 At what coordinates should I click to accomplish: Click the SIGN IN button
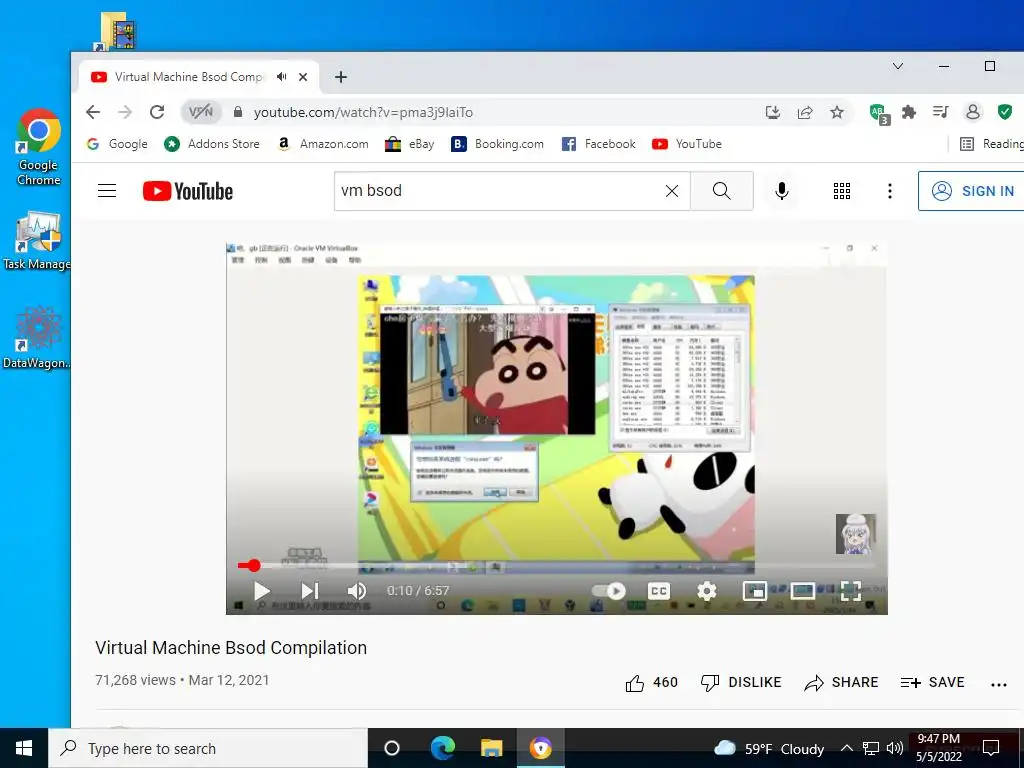point(972,191)
